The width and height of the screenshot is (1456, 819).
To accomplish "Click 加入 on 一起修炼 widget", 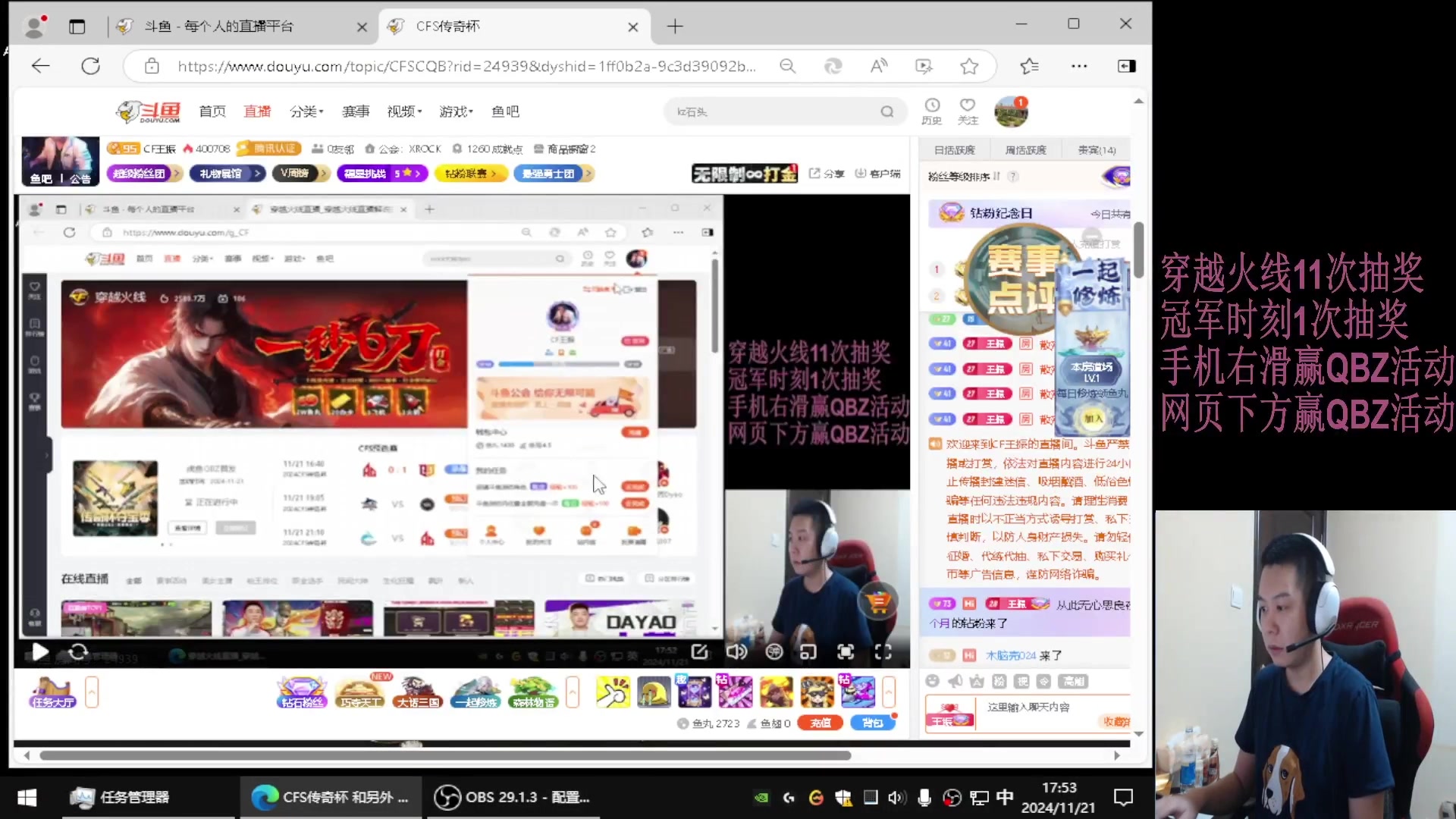I will [1092, 419].
